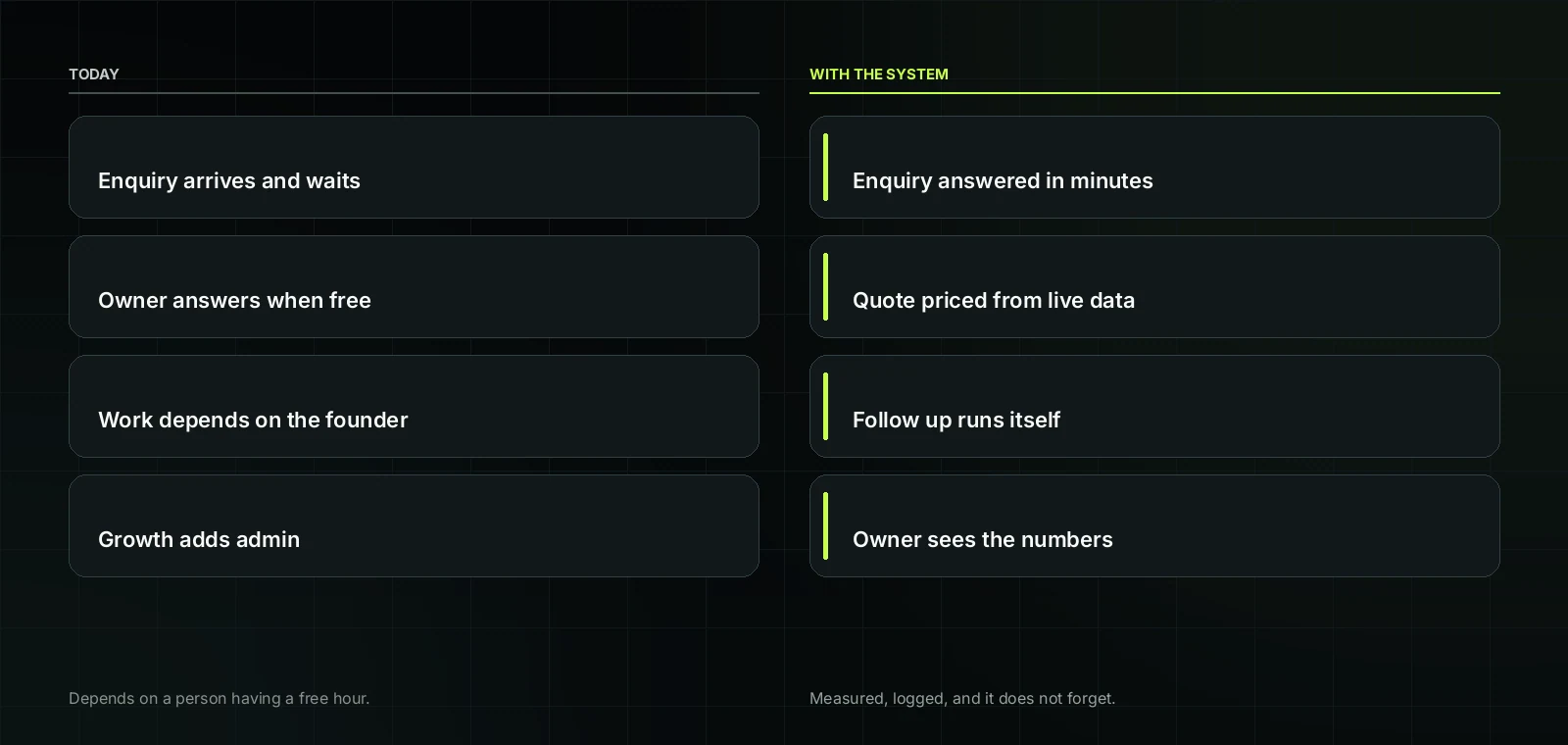Select the 'Enquiry answered in minutes' card
The width and height of the screenshot is (1568, 745).
pyautogui.click(x=1154, y=168)
